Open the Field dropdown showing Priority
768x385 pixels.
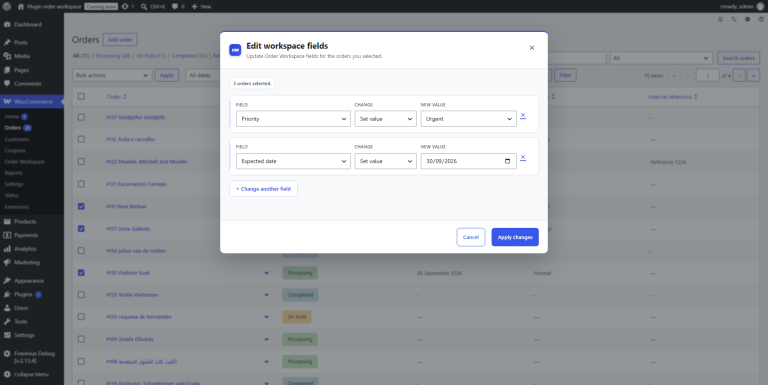(293, 119)
